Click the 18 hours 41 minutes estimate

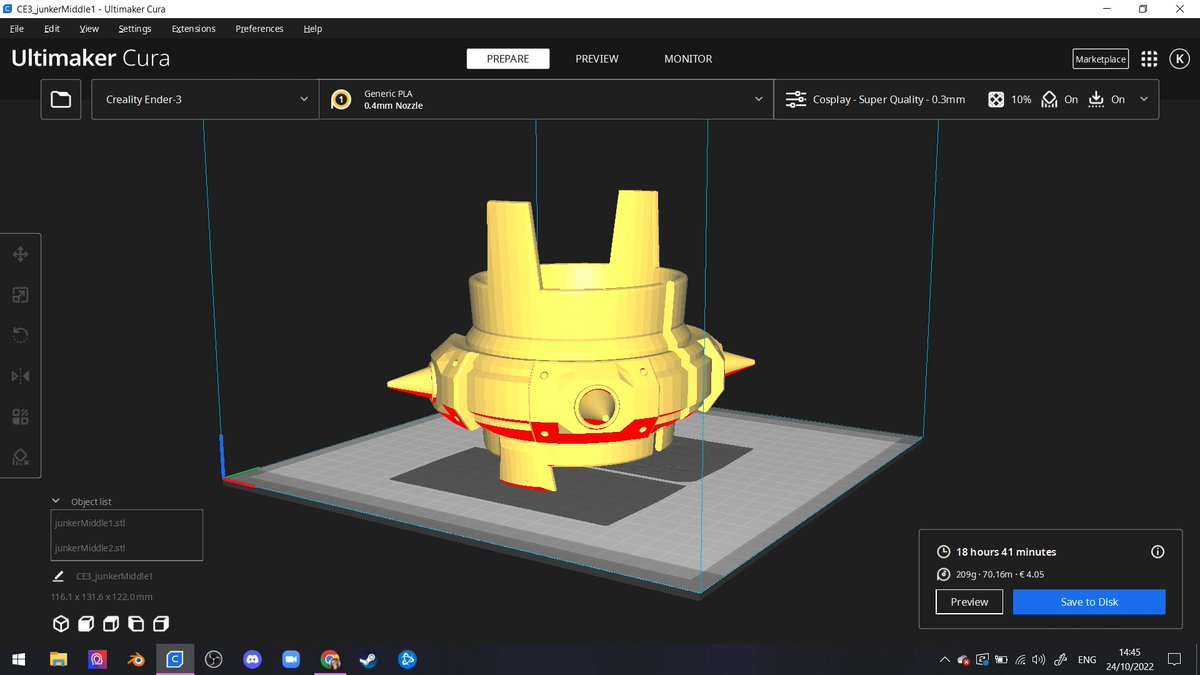1006,552
